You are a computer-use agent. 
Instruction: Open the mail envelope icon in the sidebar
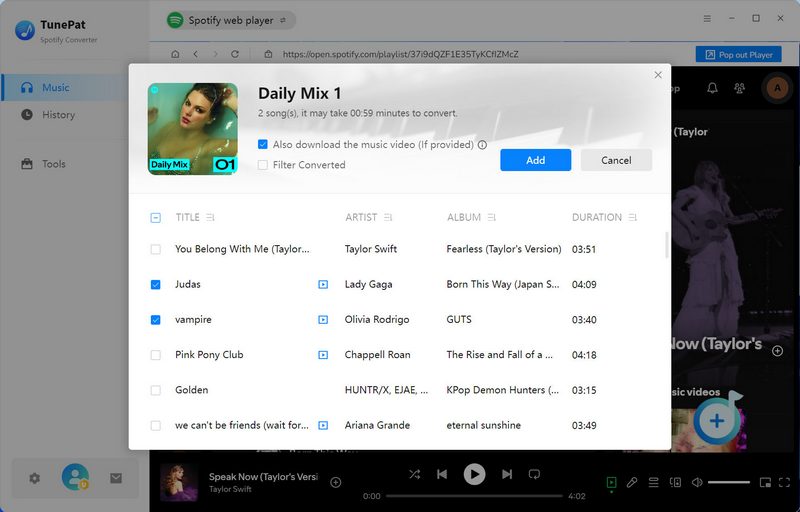116,478
